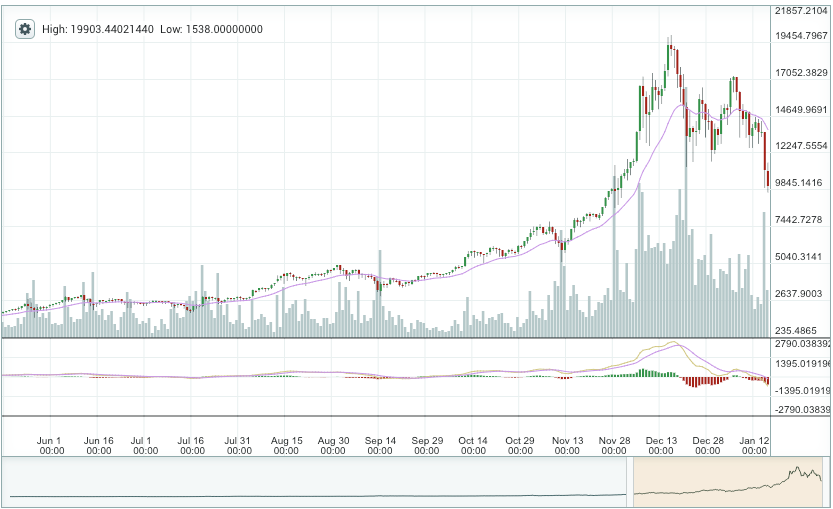Click the 14649.9691 price axis label

801,110
